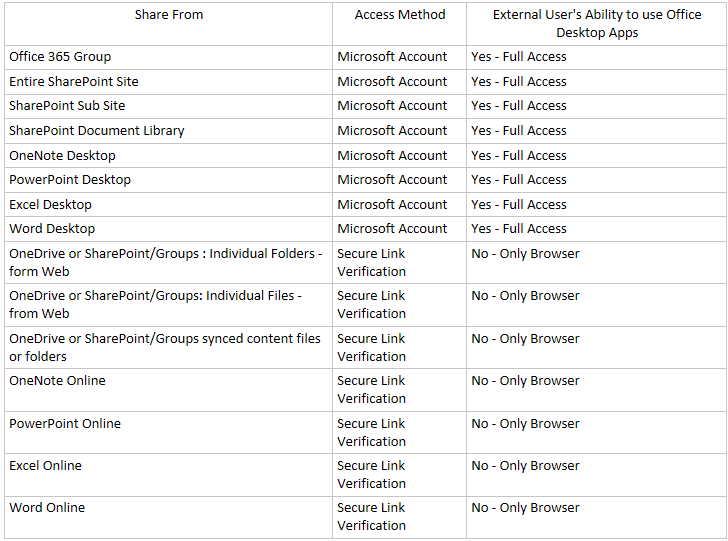Image resolution: width=728 pixels, height=541 pixels.
Task: Click the Individual Files from Web cell
Action: tap(155, 305)
